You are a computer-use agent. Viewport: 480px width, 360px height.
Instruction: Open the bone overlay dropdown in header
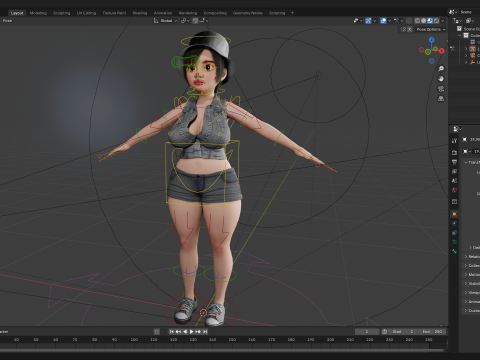point(398,21)
